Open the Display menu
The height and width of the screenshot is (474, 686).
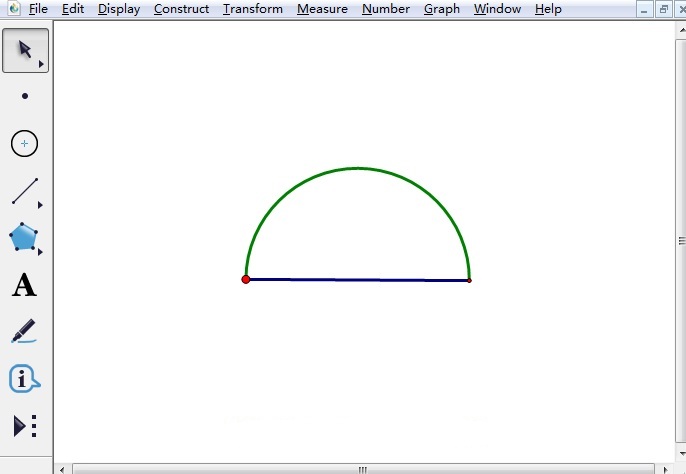119,9
